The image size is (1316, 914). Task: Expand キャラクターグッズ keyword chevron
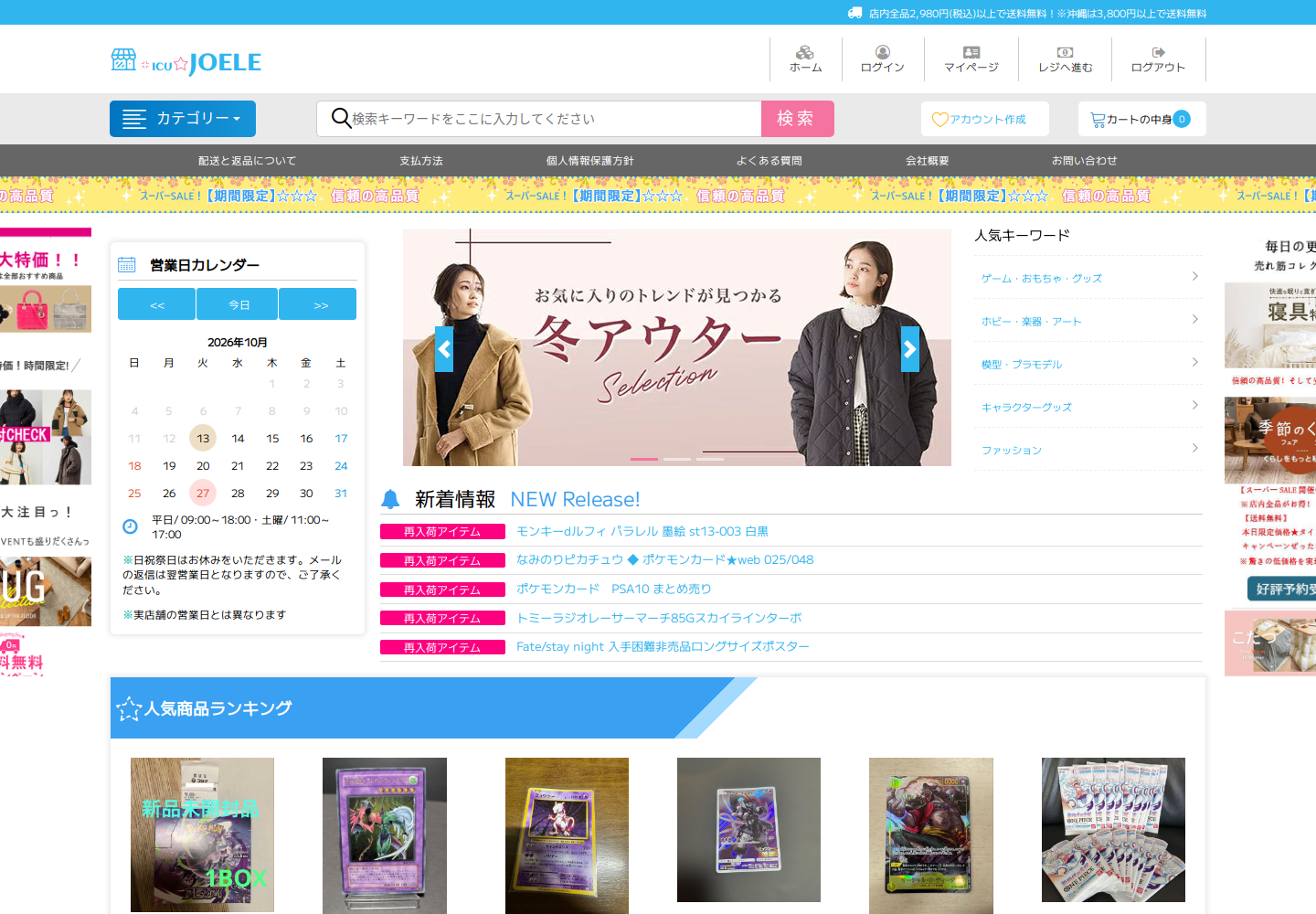[x=1195, y=405]
